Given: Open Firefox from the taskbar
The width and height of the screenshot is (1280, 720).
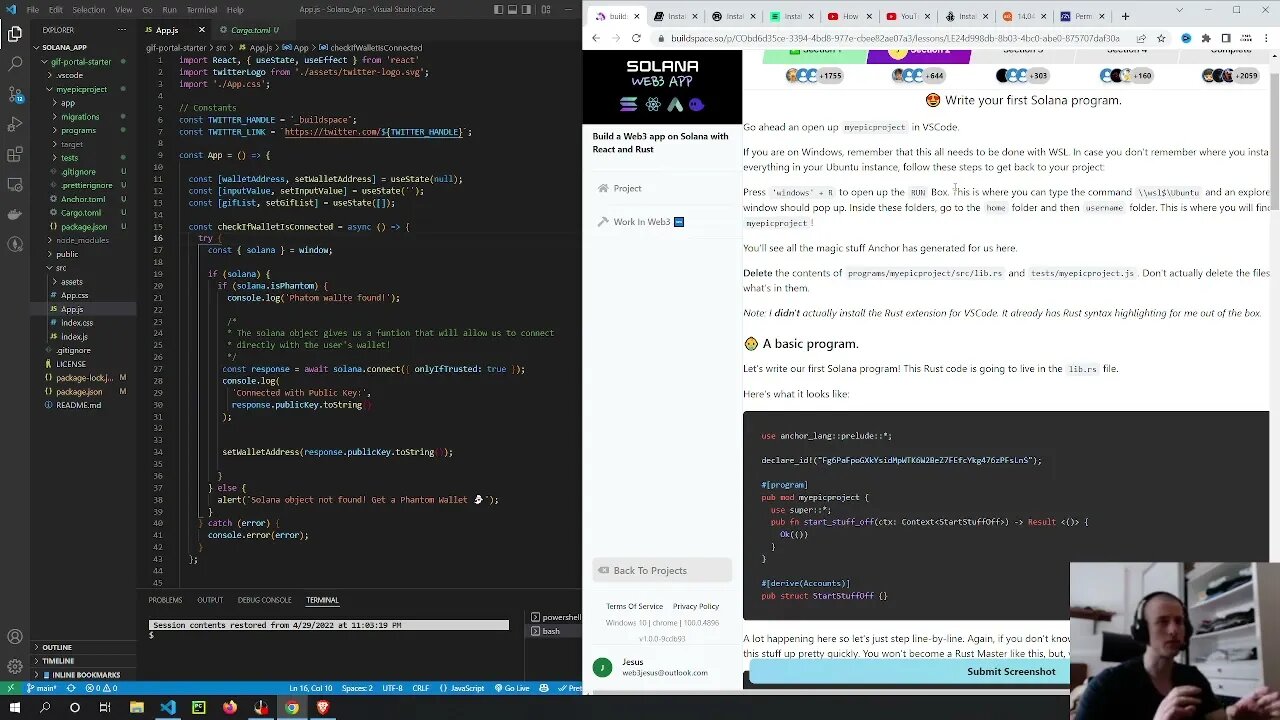Looking at the screenshot, I should (x=230, y=708).
